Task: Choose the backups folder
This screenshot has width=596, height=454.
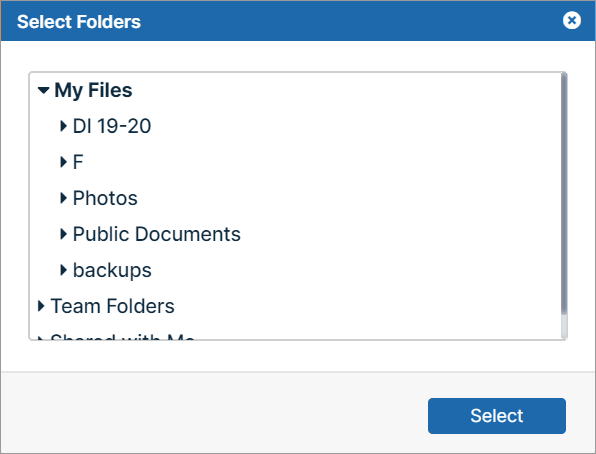Action: (x=112, y=270)
